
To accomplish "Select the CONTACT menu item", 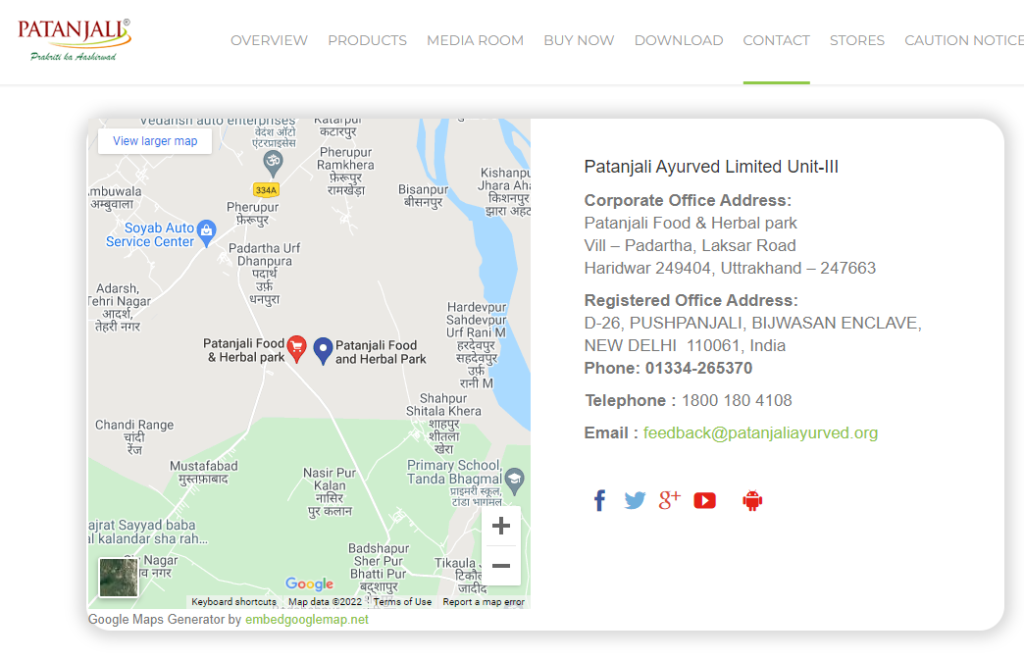I will pos(776,40).
